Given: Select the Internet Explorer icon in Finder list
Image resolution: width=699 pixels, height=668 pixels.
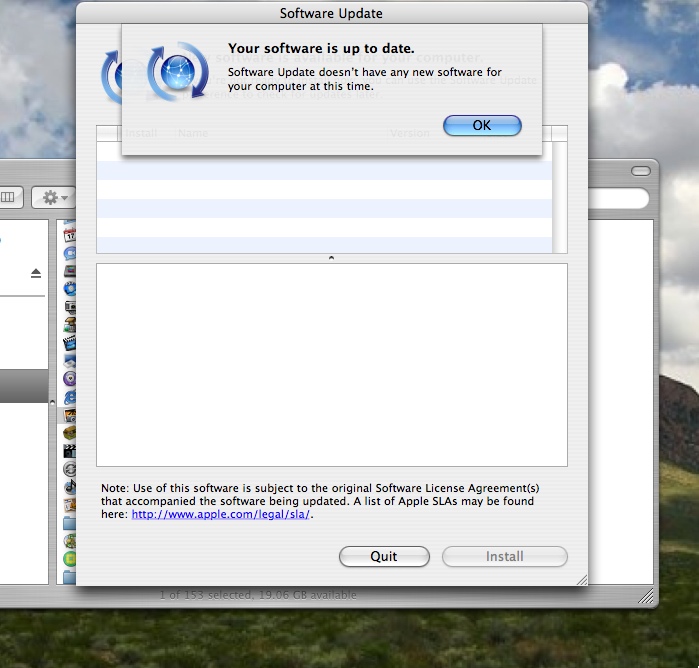Looking at the screenshot, I should tap(70, 396).
